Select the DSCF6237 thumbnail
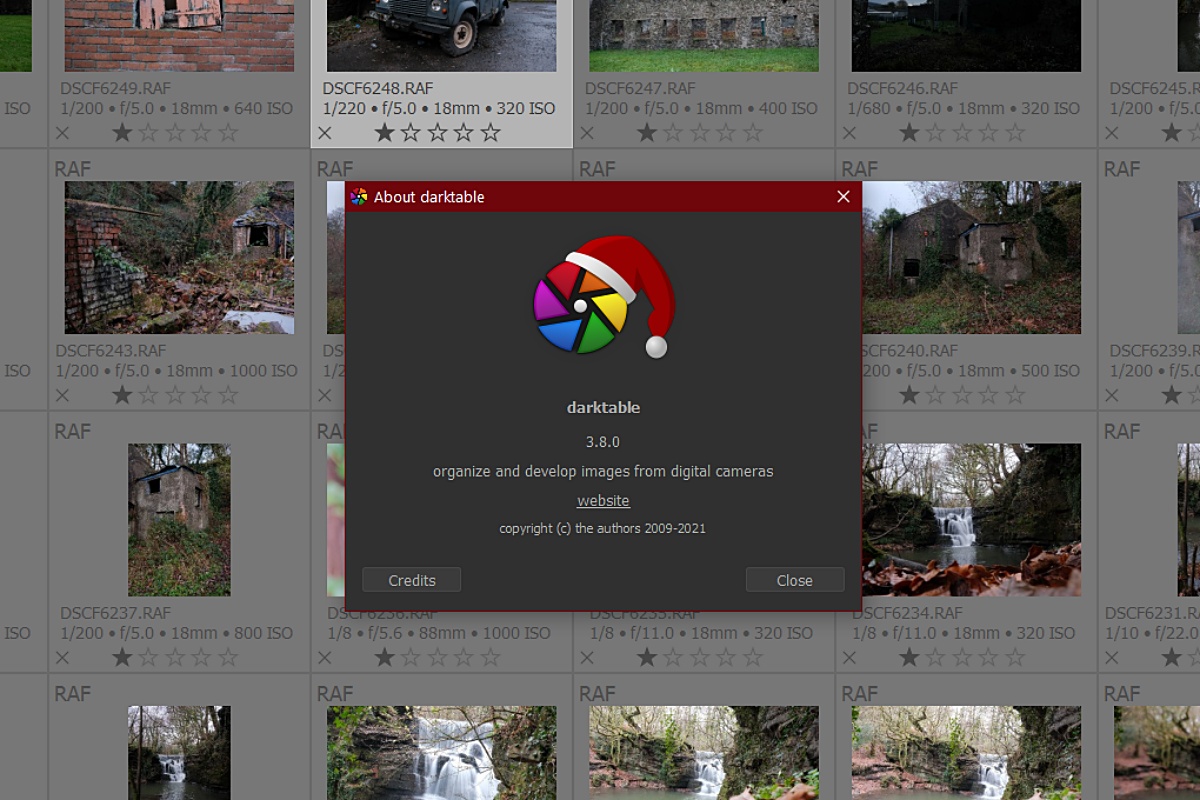The image size is (1200, 800). tap(178, 518)
